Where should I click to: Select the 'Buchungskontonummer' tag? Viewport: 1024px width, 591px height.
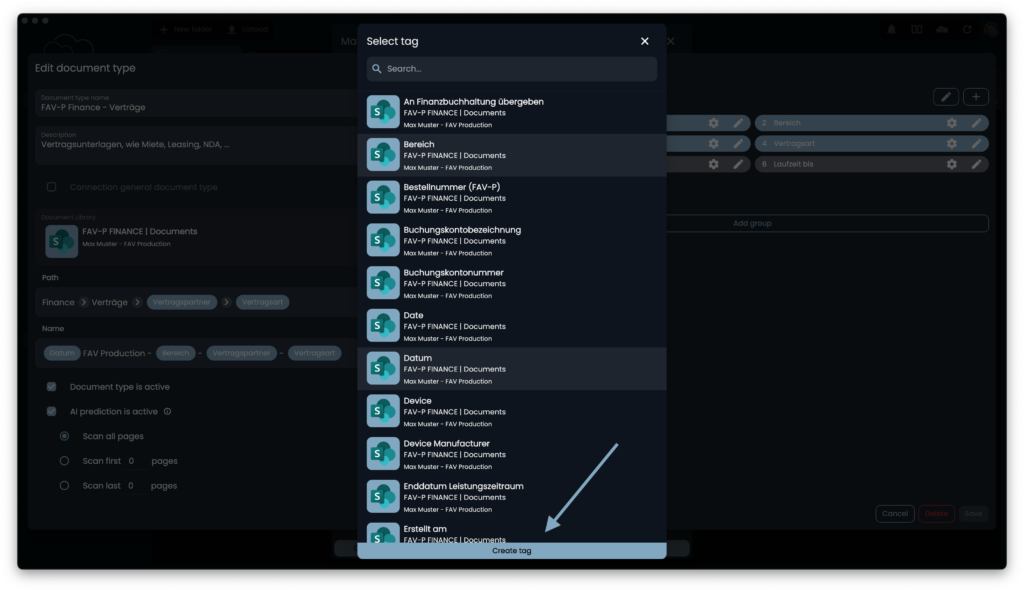tap(511, 283)
